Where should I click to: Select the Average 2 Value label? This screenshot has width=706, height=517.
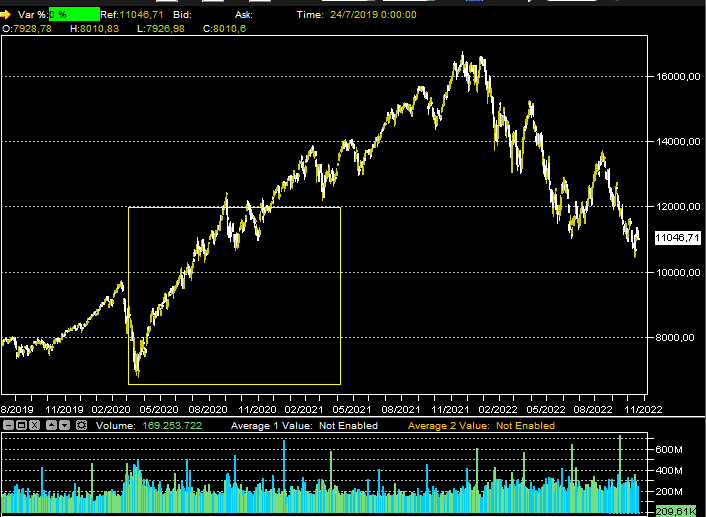click(481, 426)
